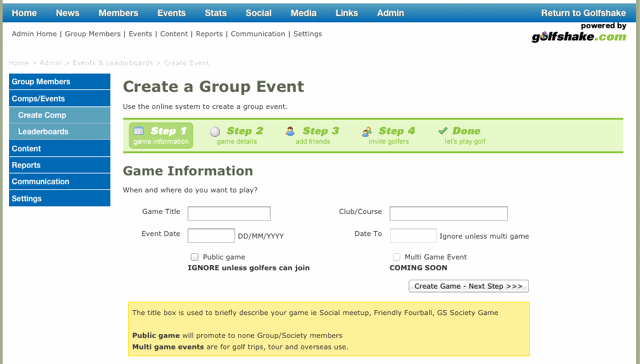Select Content in the sidebar
The image size is (640, 364).
[60, 149]
